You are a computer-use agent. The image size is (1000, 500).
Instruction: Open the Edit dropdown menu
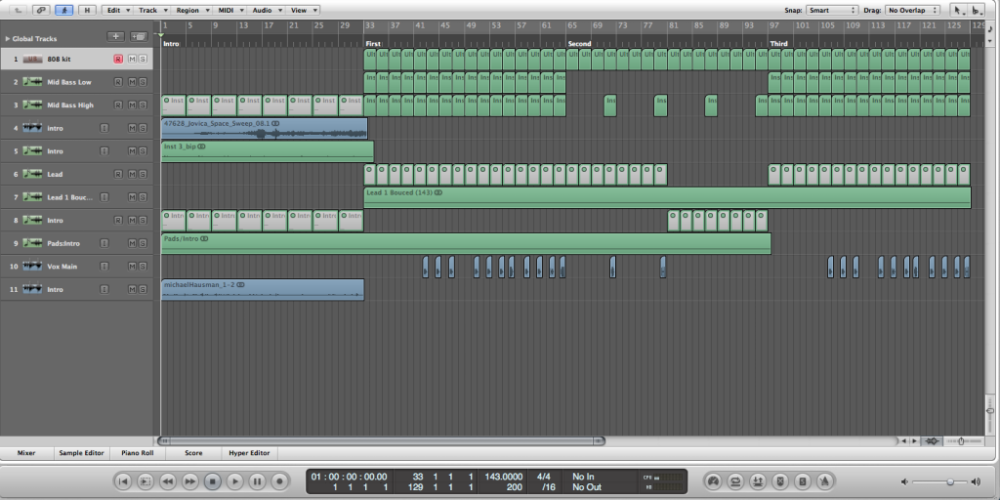coord(118,10)
